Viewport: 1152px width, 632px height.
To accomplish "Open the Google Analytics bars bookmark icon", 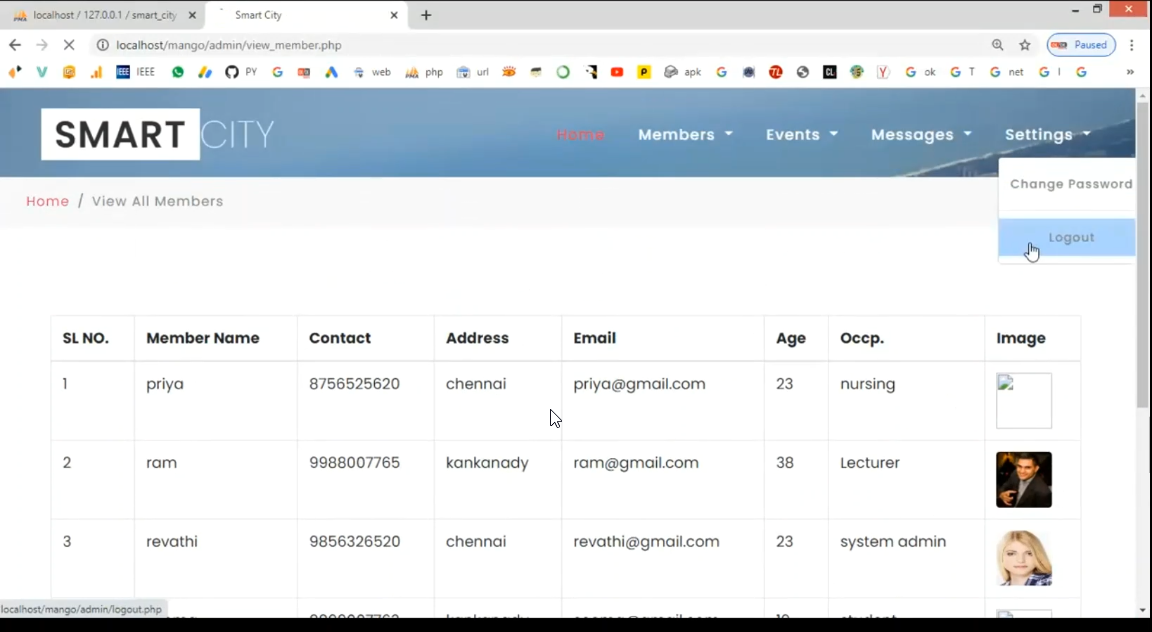I will [x=96, y=72].
